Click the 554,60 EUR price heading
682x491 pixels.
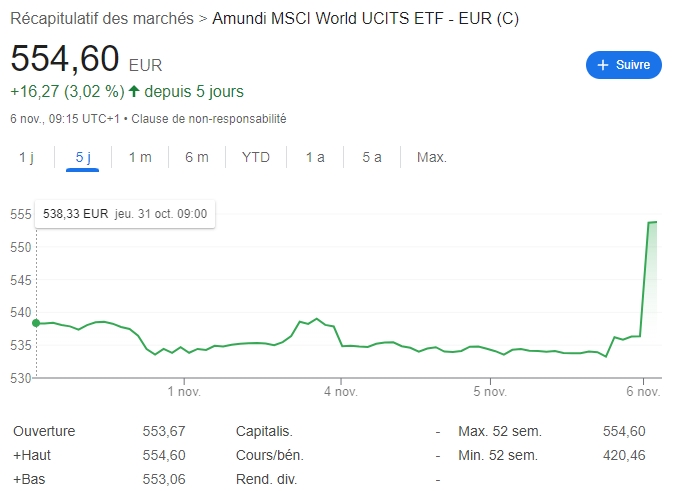[x=65, y=58]
